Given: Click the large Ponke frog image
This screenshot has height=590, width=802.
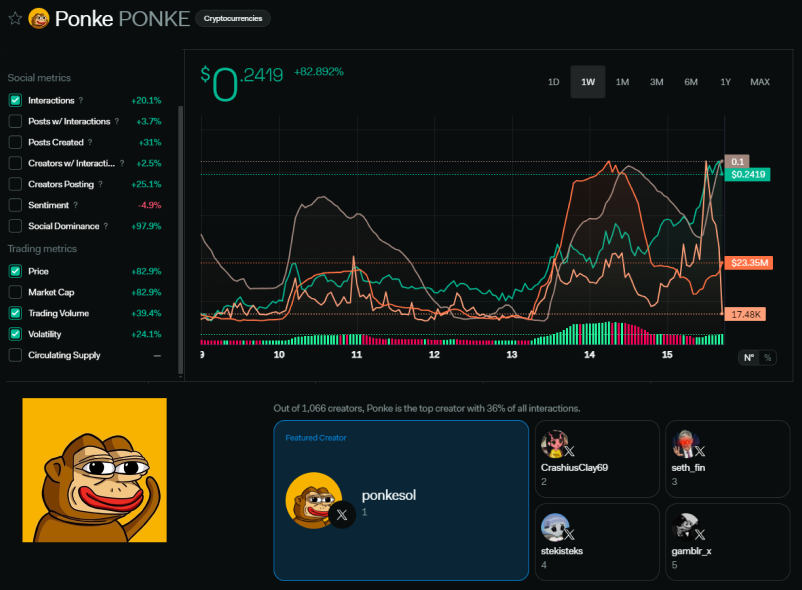Looking at the screenshot, I should pyautogui.click(x=95, y=470).
